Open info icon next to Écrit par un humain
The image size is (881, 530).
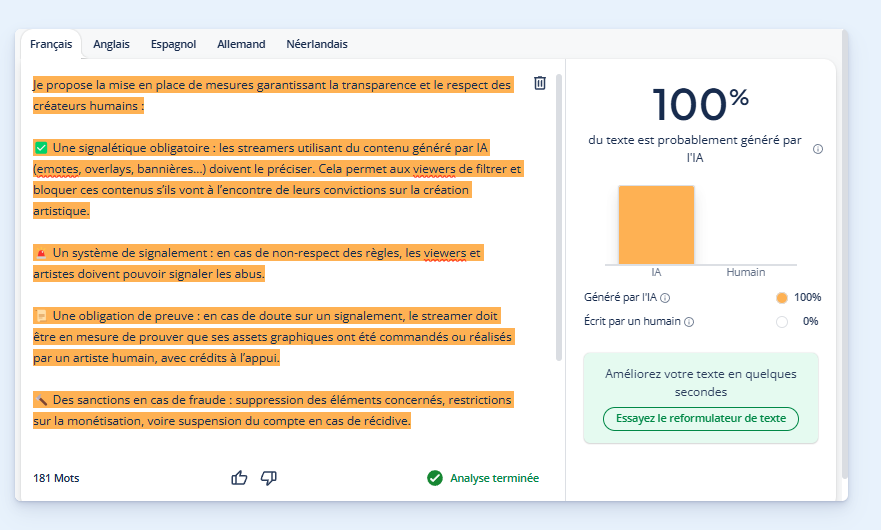[x=689, y=322]
